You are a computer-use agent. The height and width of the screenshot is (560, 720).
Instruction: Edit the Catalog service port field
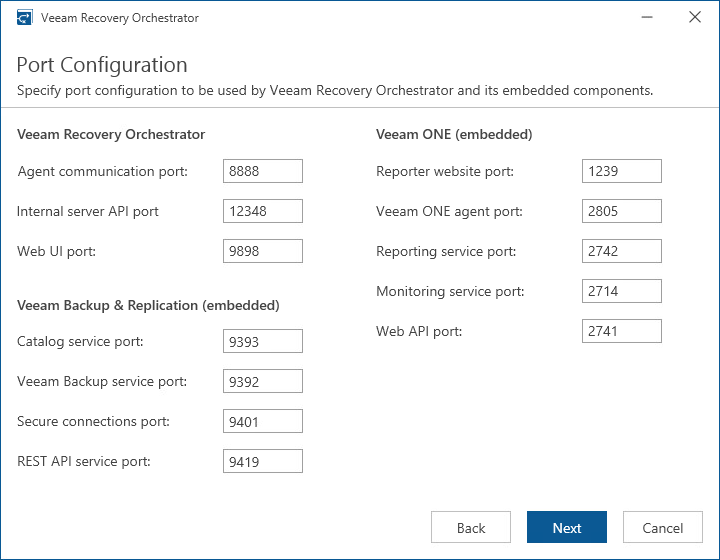263,341
